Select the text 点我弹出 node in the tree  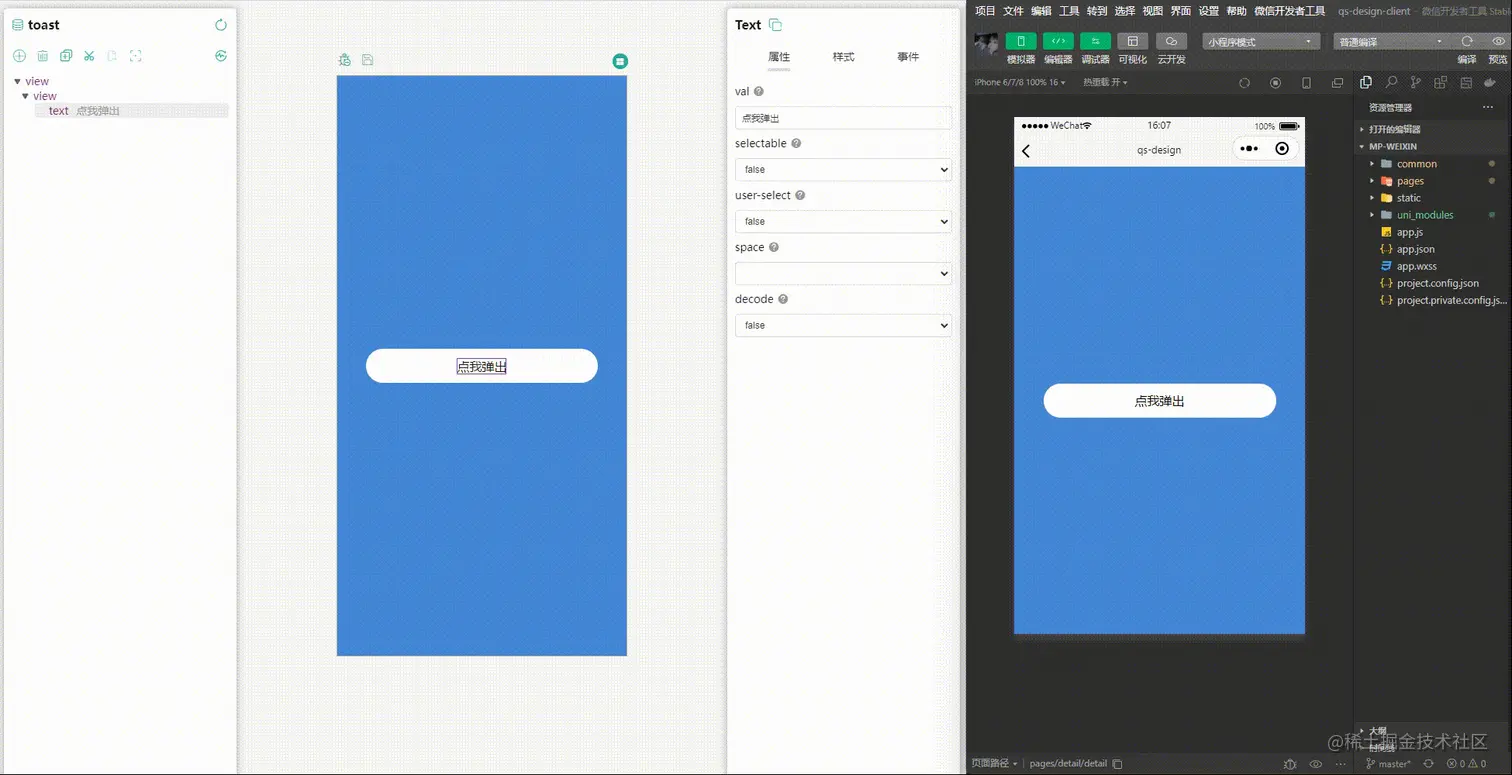click(132, 111)
